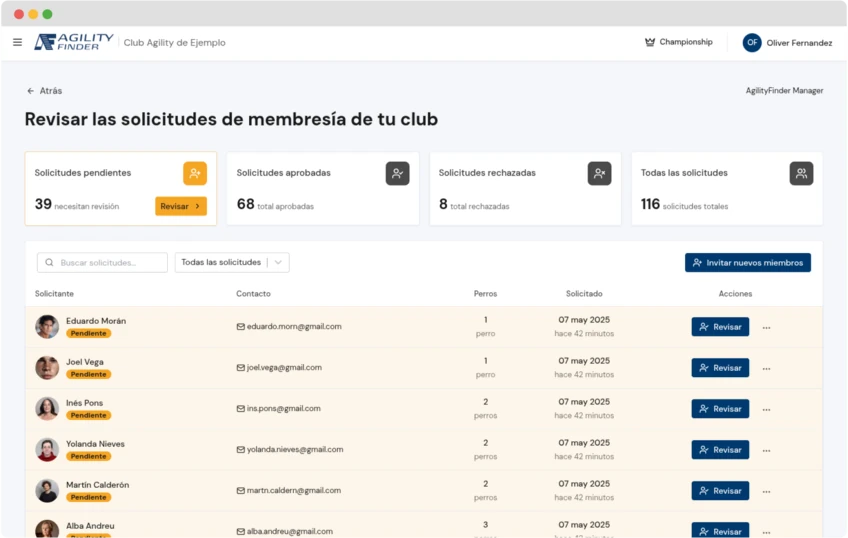Go back using the Atrás link
Viewport: 848px width, 538px height.
44,90
